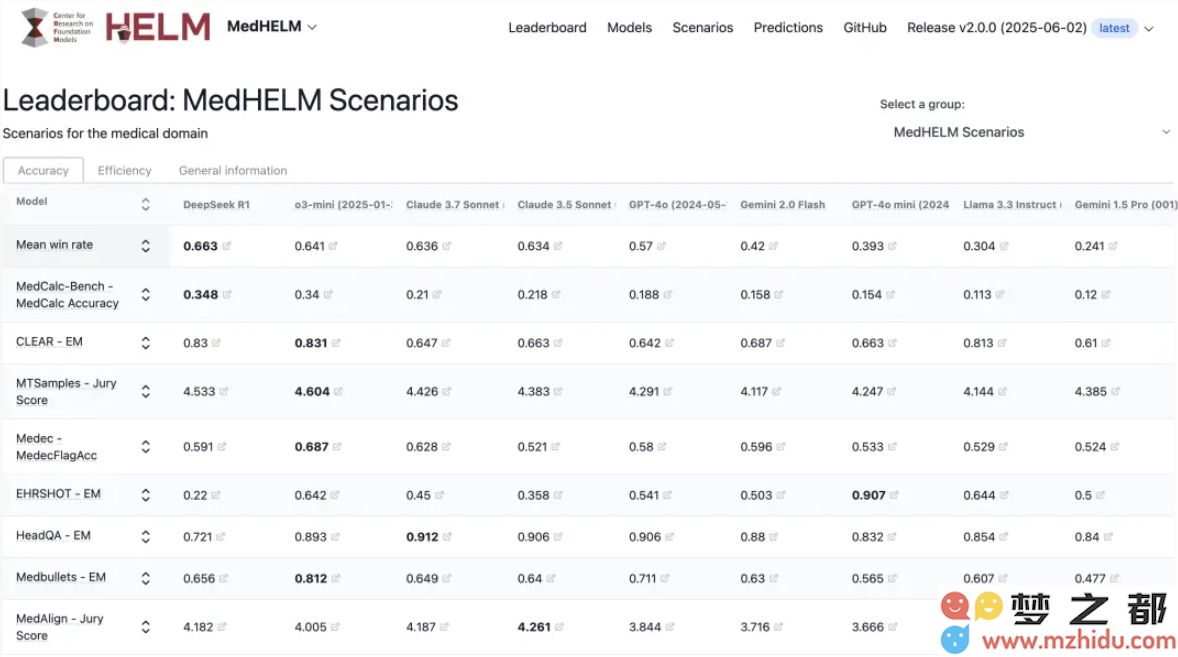Select the Medbullets - EM row label
The width and height of the screenshot is (1178, 657).
tap(61, 577)
